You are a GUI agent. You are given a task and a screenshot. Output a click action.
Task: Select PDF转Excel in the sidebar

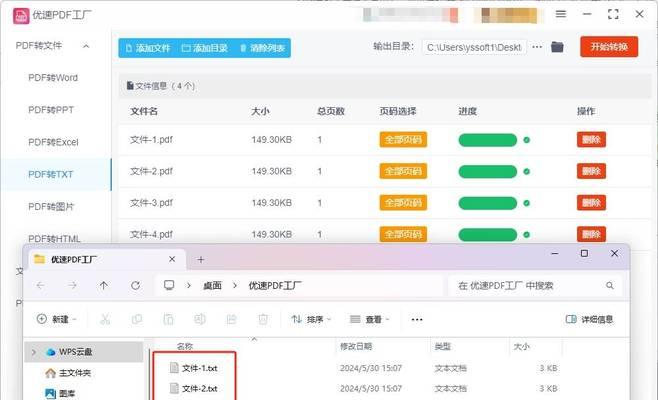pyautogui.click(x=53, y=142)
